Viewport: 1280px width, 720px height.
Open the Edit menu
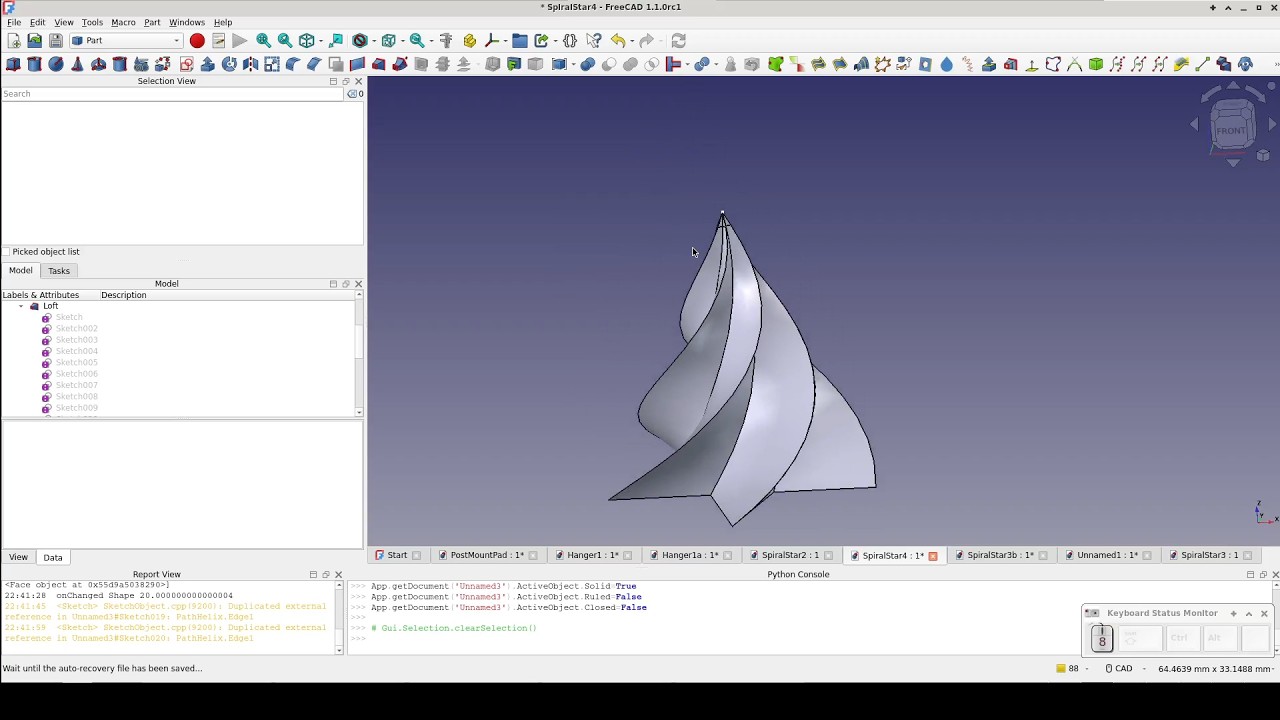37,22
